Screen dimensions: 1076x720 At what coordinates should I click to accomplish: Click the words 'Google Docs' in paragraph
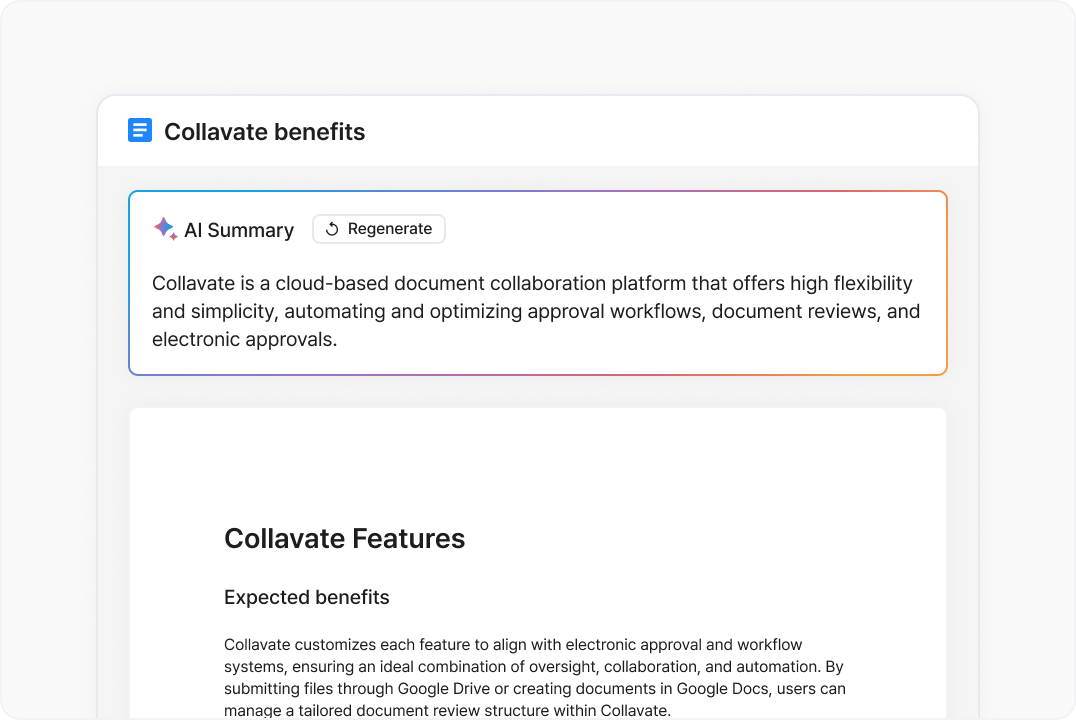click(722, 688)
